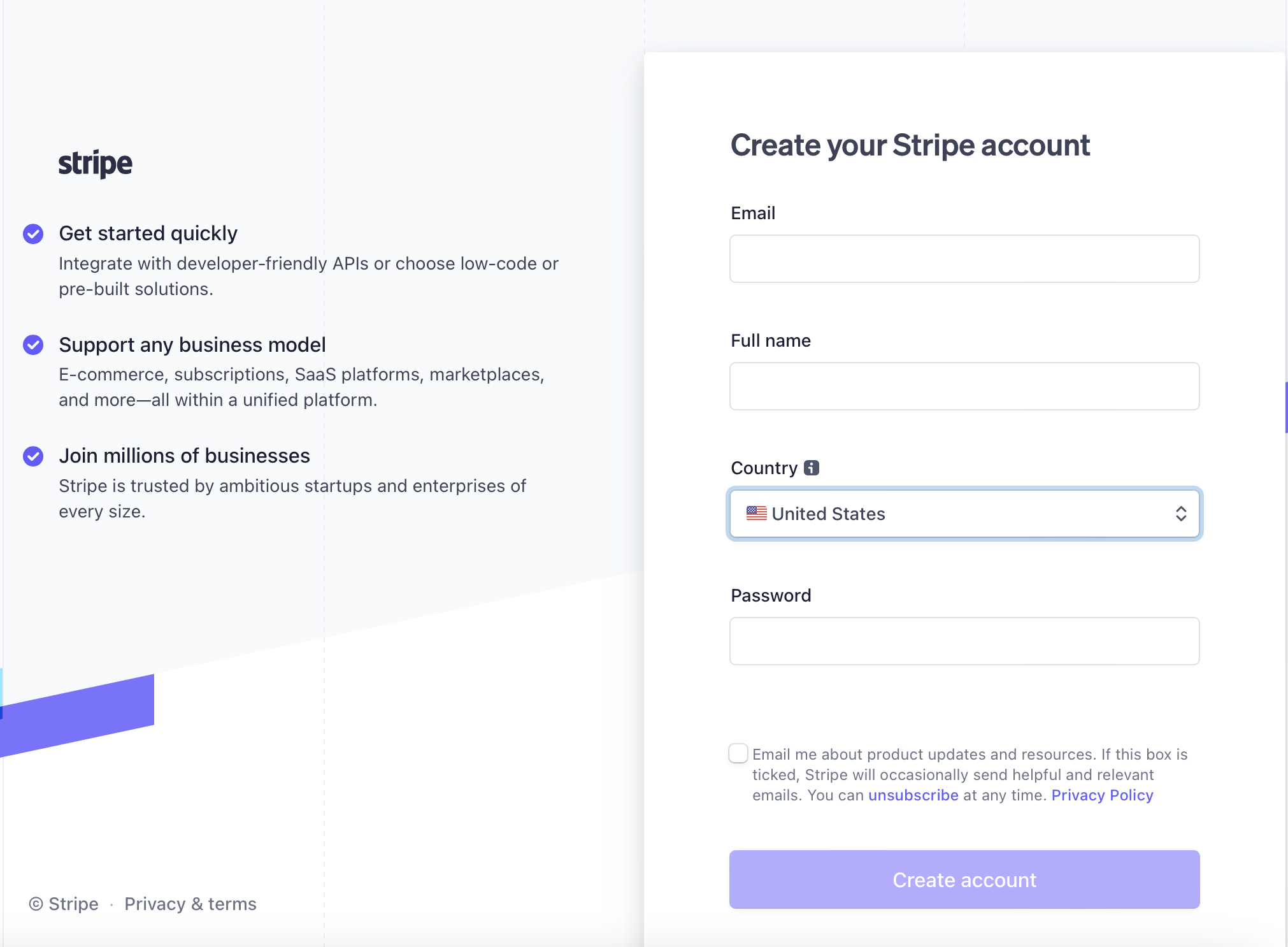This screenshot has width=1288, height=947.
Task: Focus the Full name text field
Action: tap(964, 386)
